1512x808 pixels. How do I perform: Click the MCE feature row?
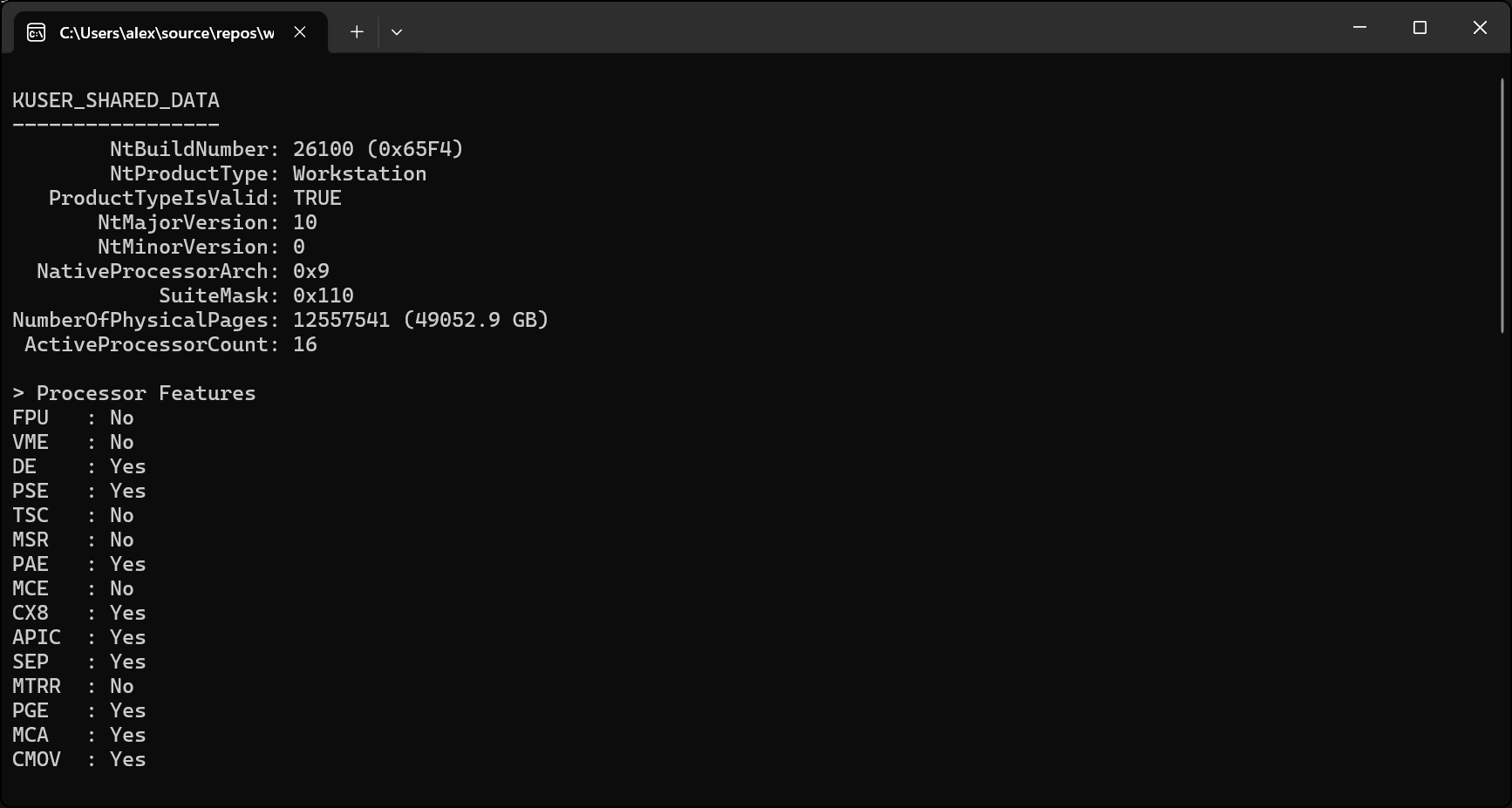coord(73,588)
